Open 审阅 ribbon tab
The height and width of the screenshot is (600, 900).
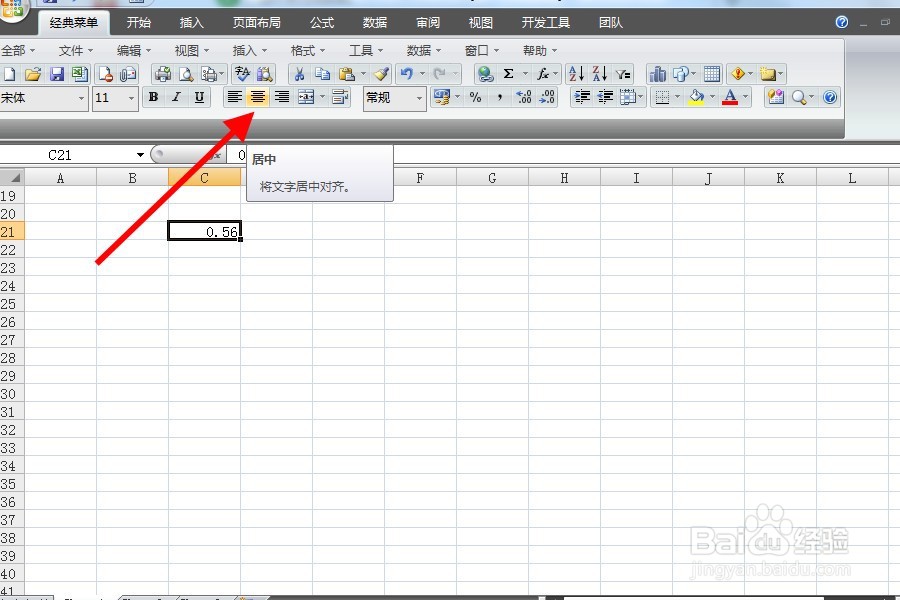pyautogui.click(x=428, y=23)
